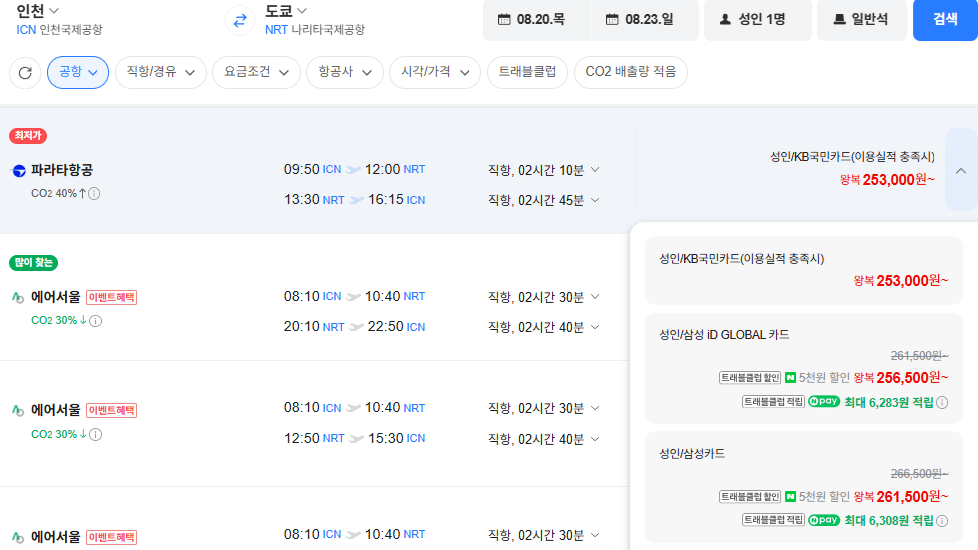Open CO2 info icon for 12:50 return 에어서울
Image resolution: width=978 pixels, height=550 pixels.
point(95,435)
